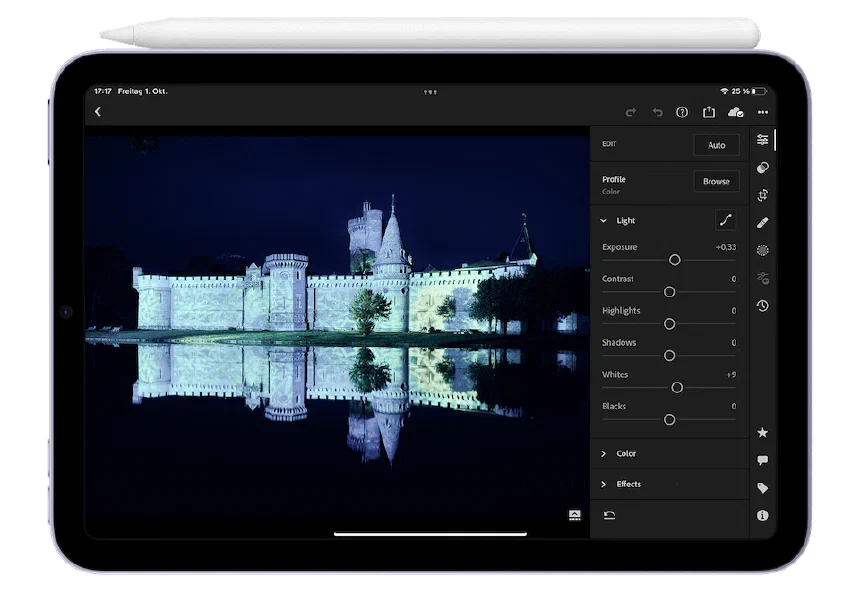The height and width of the screenshot is (602, 860).
Task: Click the Whites value +9
Action: tap(731, 375)
